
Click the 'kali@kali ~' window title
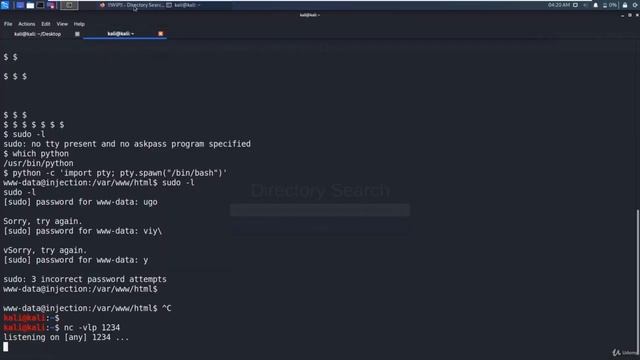click(310, 15)
